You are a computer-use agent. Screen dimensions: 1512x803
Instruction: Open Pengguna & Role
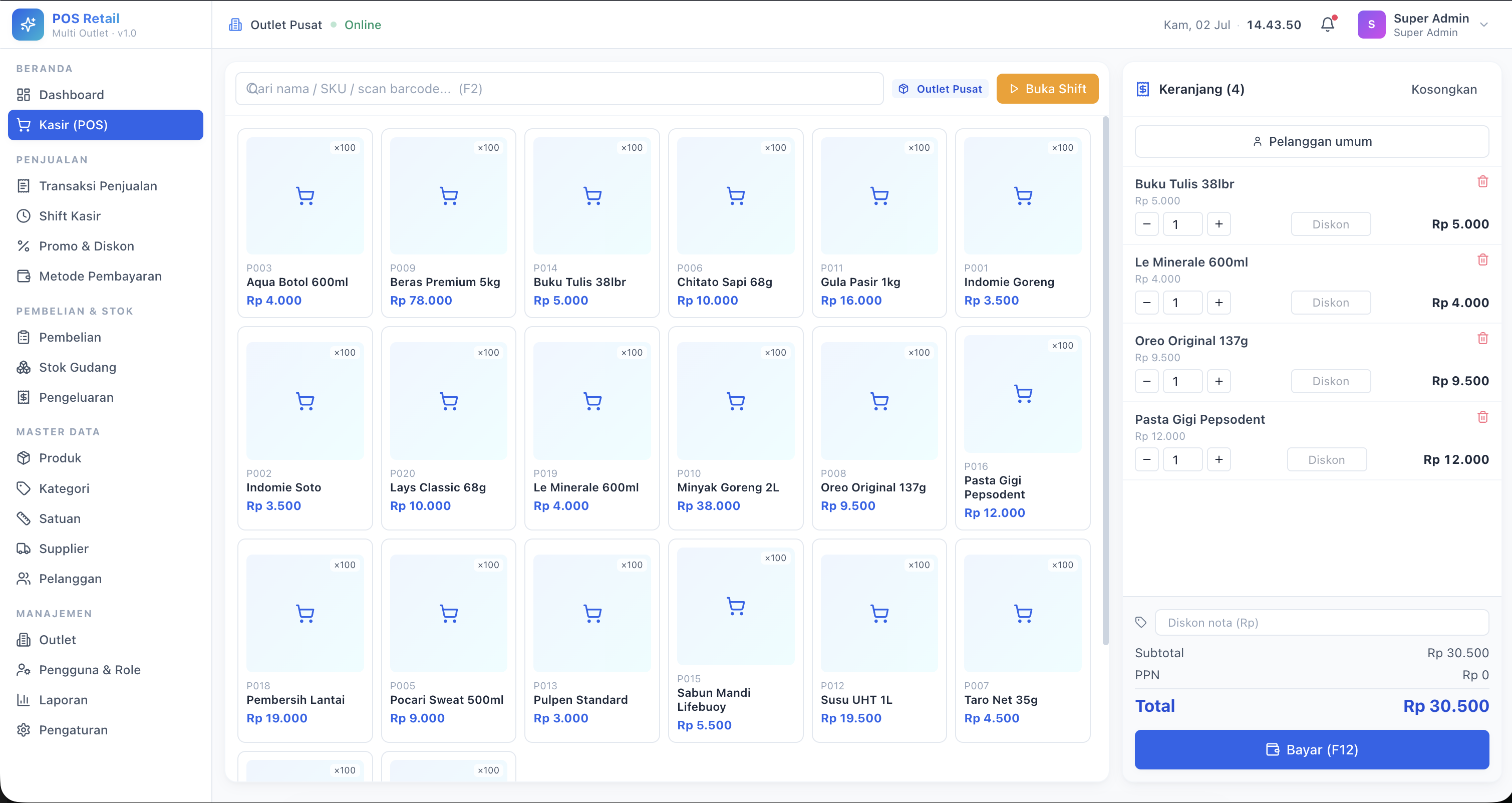(x=106, y=670)
